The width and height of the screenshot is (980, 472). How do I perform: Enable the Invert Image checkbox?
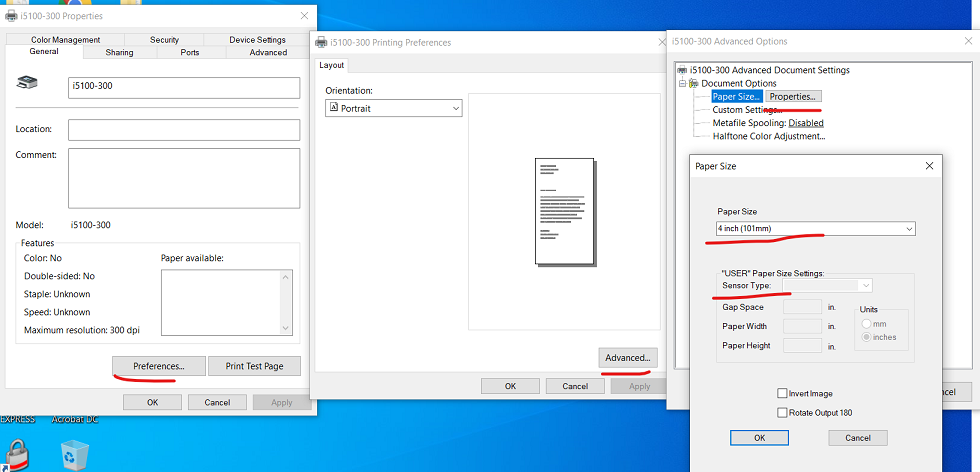pyautogui.click(x=782, y=394)
